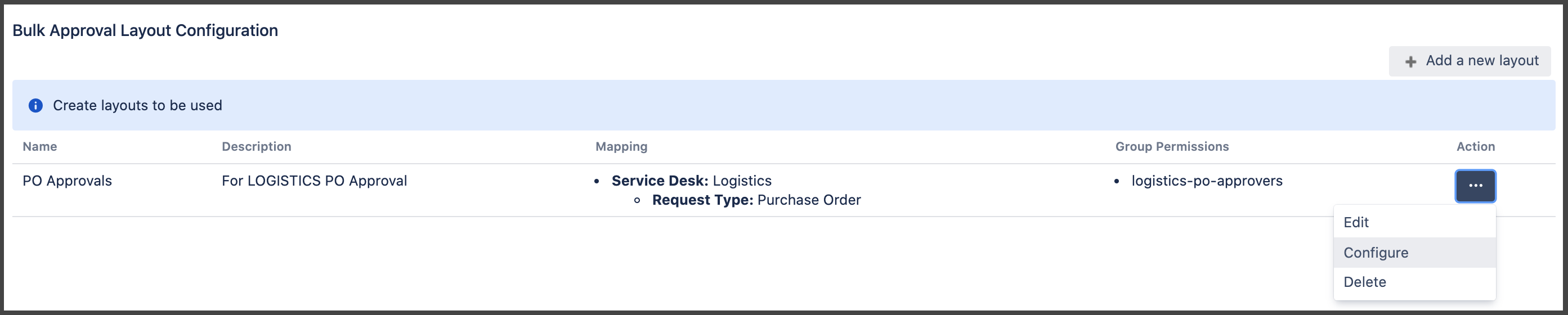
Task: Click the Request Type: Purchase Order entry
Action: click(x=756, y=200)
